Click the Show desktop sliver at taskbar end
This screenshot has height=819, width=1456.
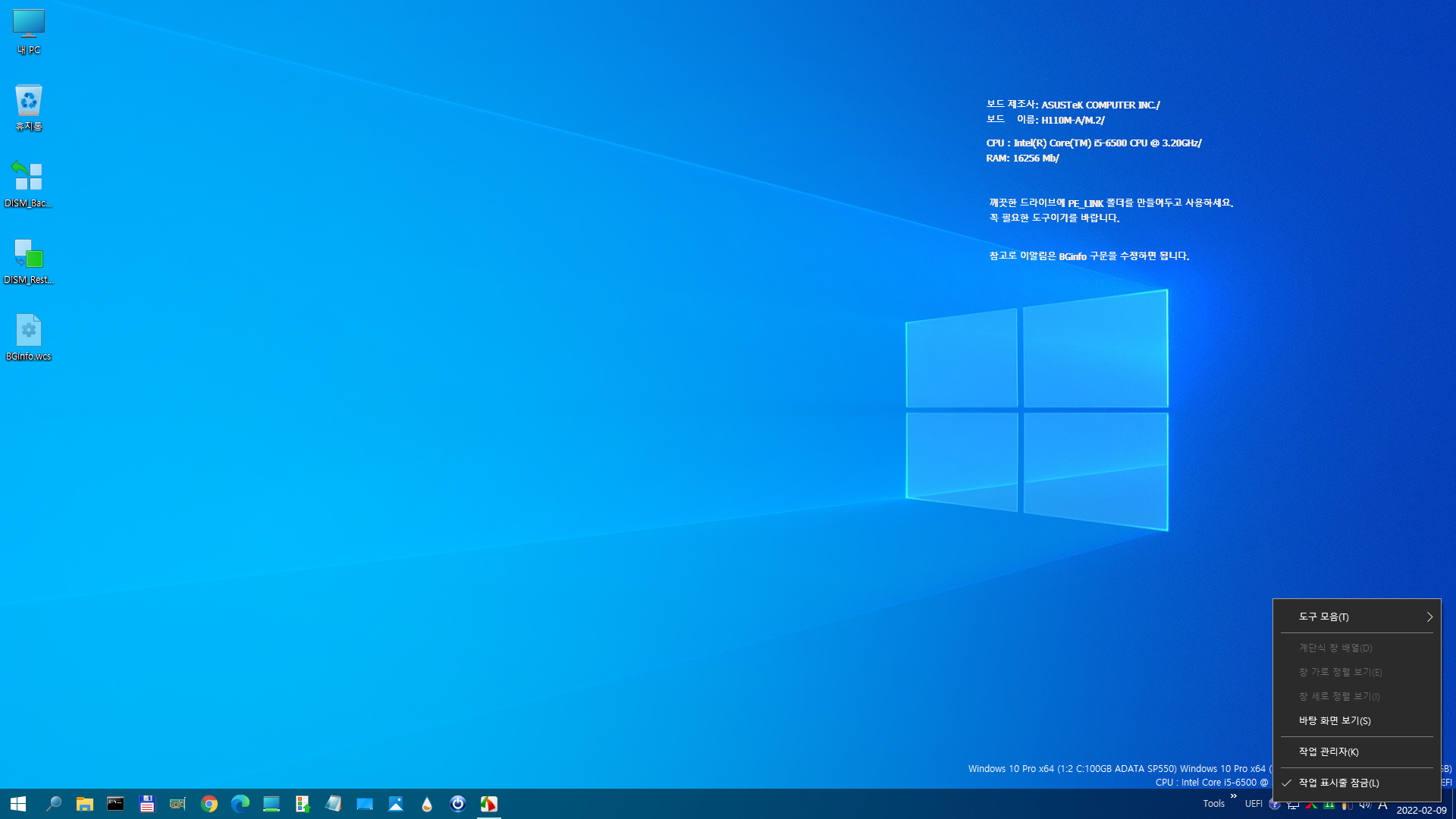tap(1453, 804)
